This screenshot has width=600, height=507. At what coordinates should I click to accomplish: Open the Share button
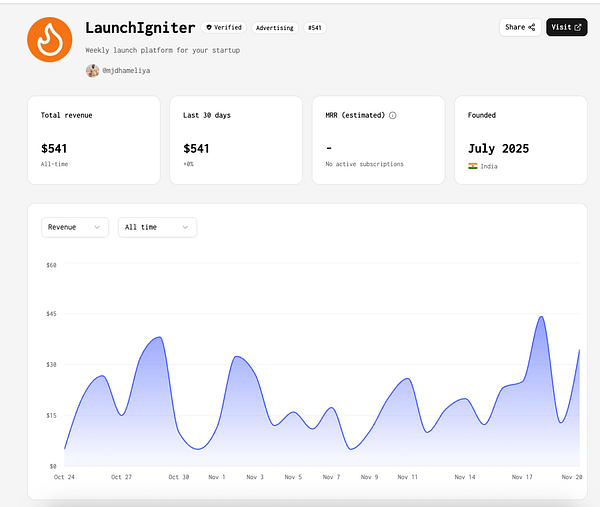520,27
